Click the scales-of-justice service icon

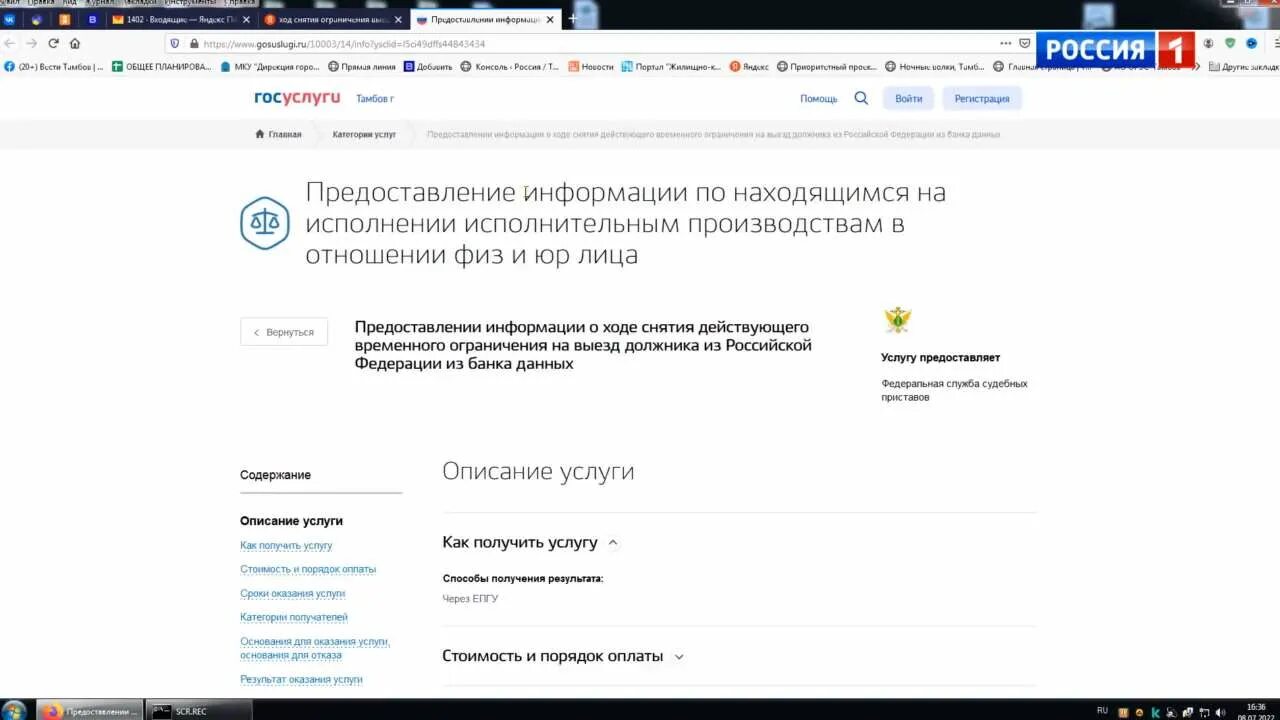pos(265,223)
